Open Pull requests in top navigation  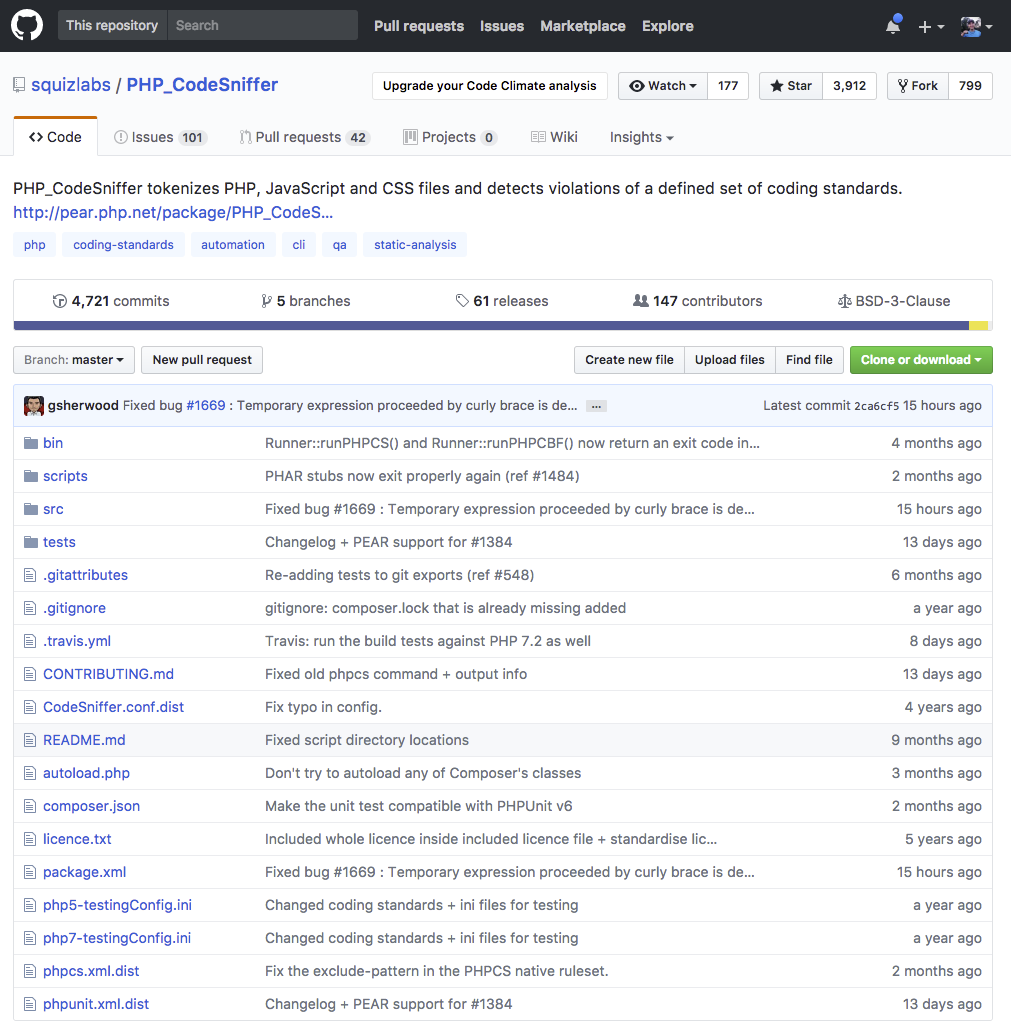[419, 26]
